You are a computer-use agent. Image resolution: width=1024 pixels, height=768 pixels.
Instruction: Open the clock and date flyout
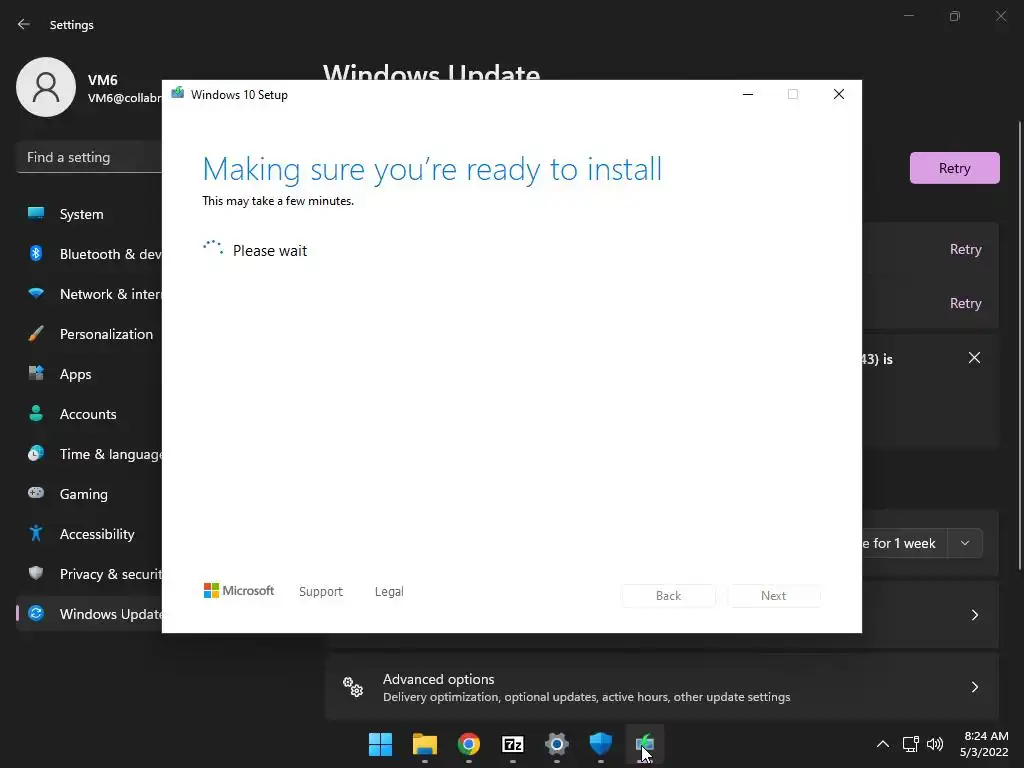984,744
